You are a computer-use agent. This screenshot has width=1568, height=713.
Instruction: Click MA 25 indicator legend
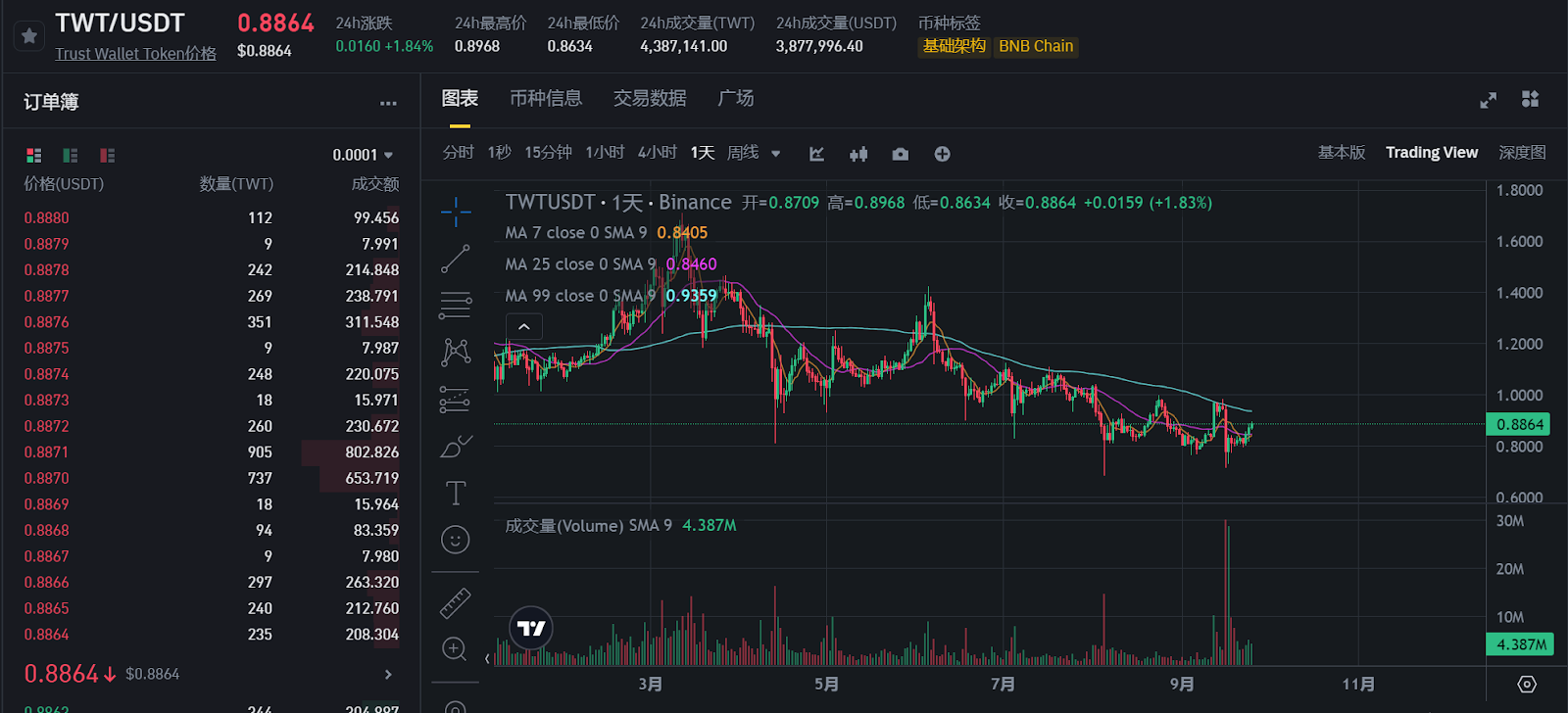[x=611, y=264]
